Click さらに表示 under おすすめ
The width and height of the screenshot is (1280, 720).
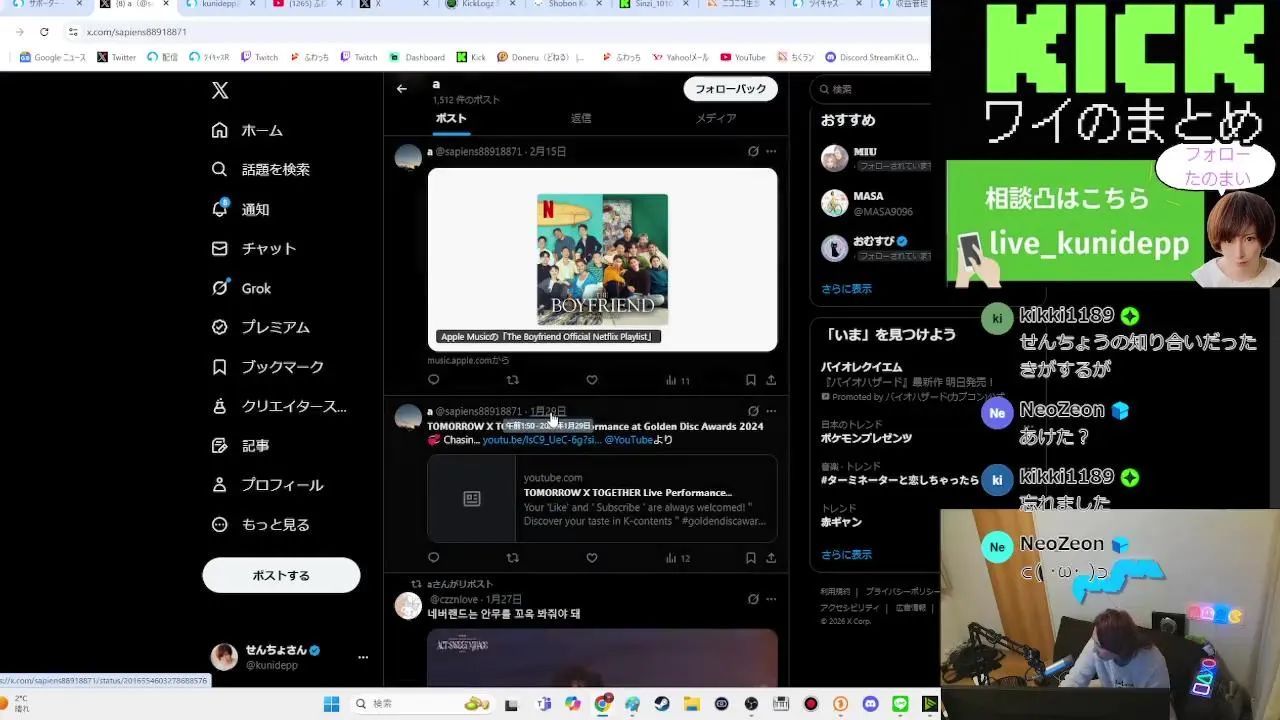tap(846, 289)
